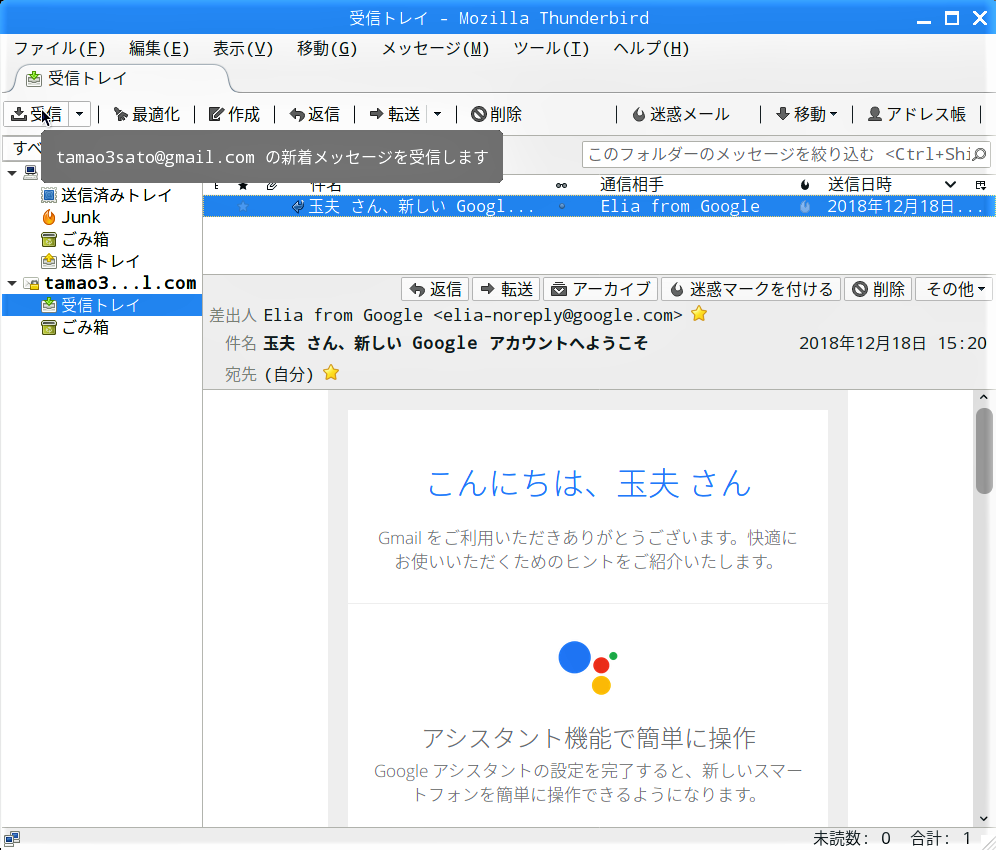Open the 移動(G) menu
This screenshot has height=850, width=996.
point(326,49)
